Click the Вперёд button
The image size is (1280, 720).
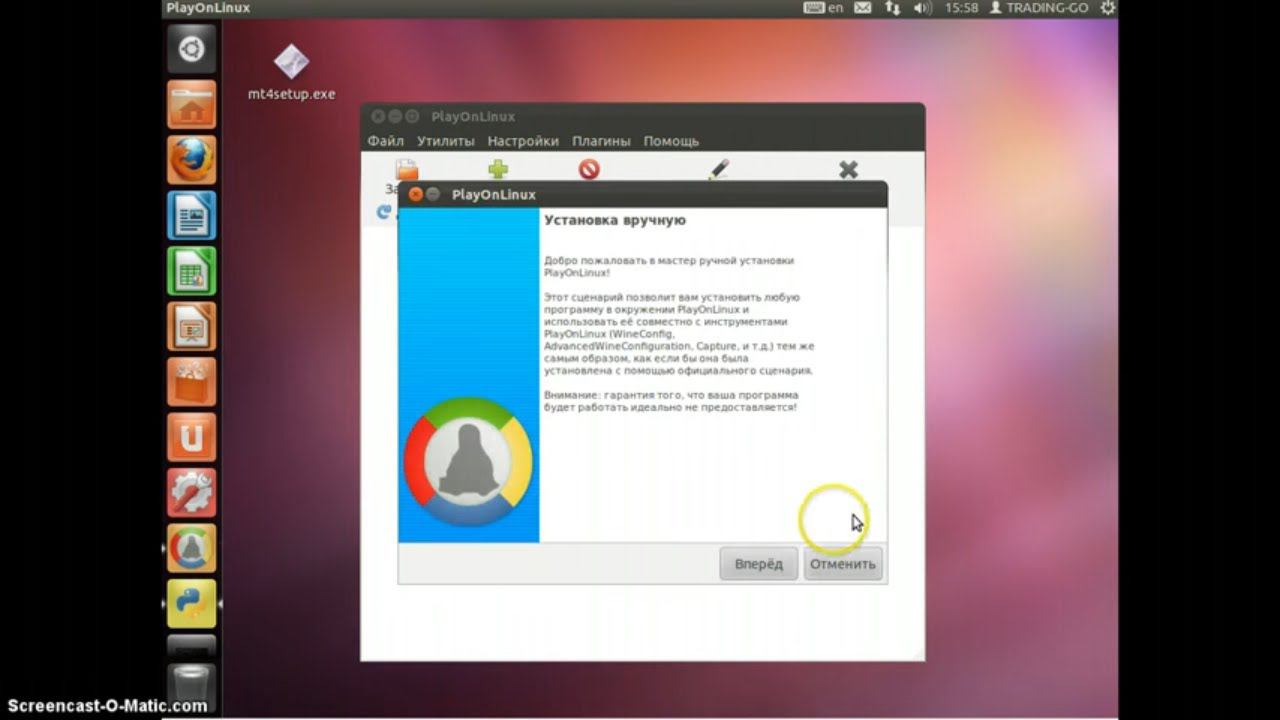[x=759, y=564]
